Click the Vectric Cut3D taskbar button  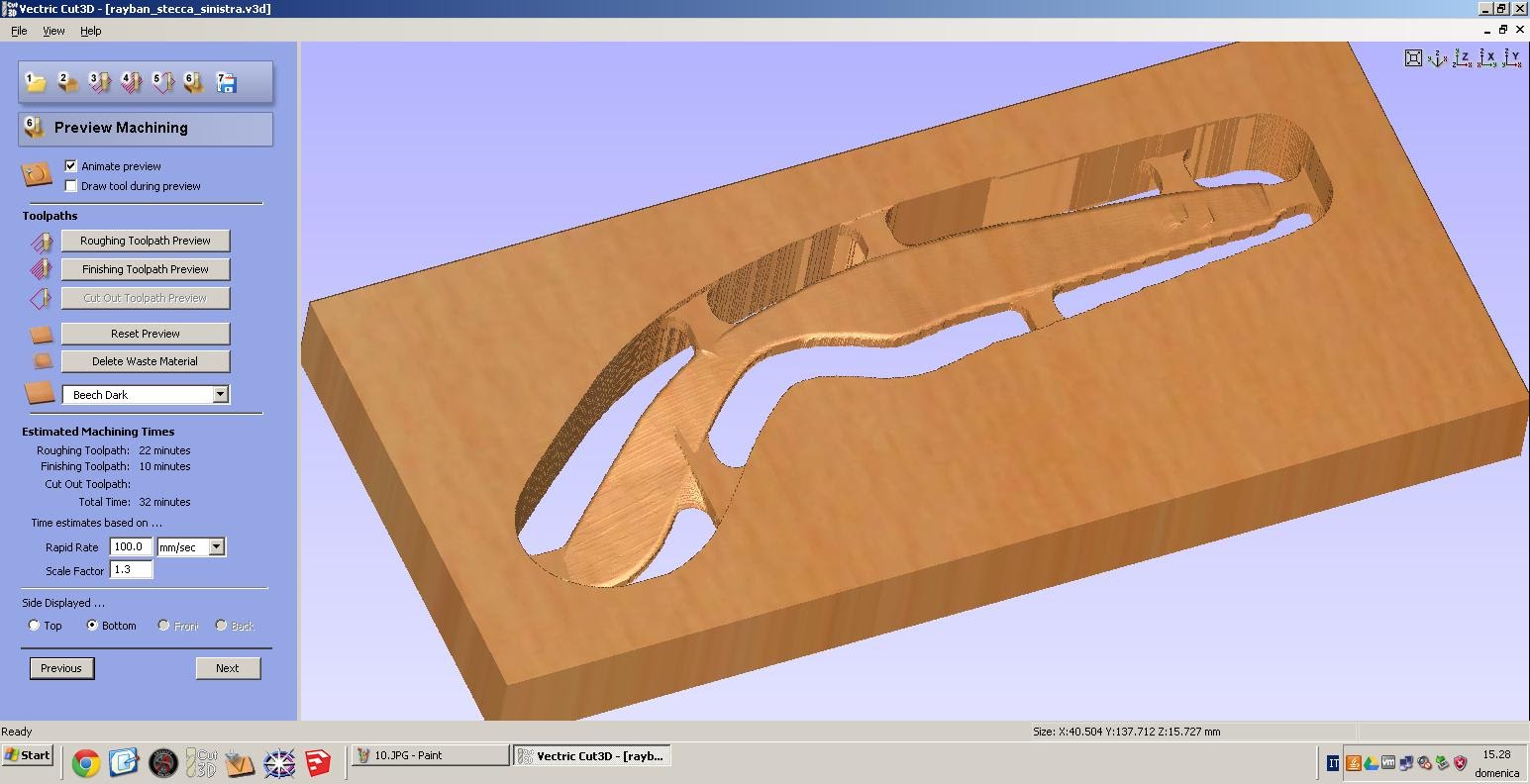click(592, 755)
